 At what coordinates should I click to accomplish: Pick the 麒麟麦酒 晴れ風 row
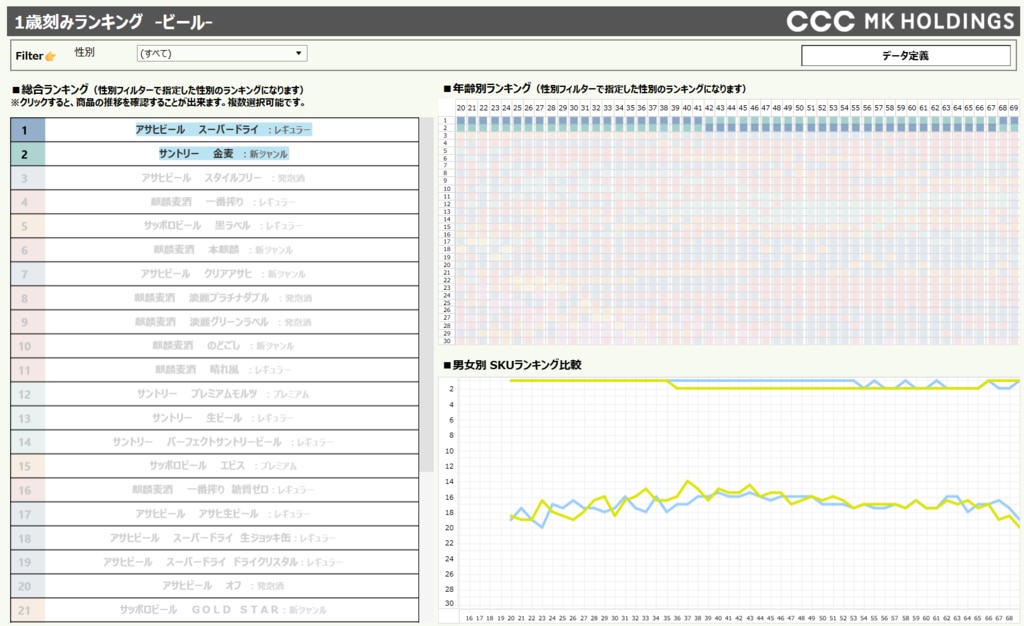click(215, 370)
